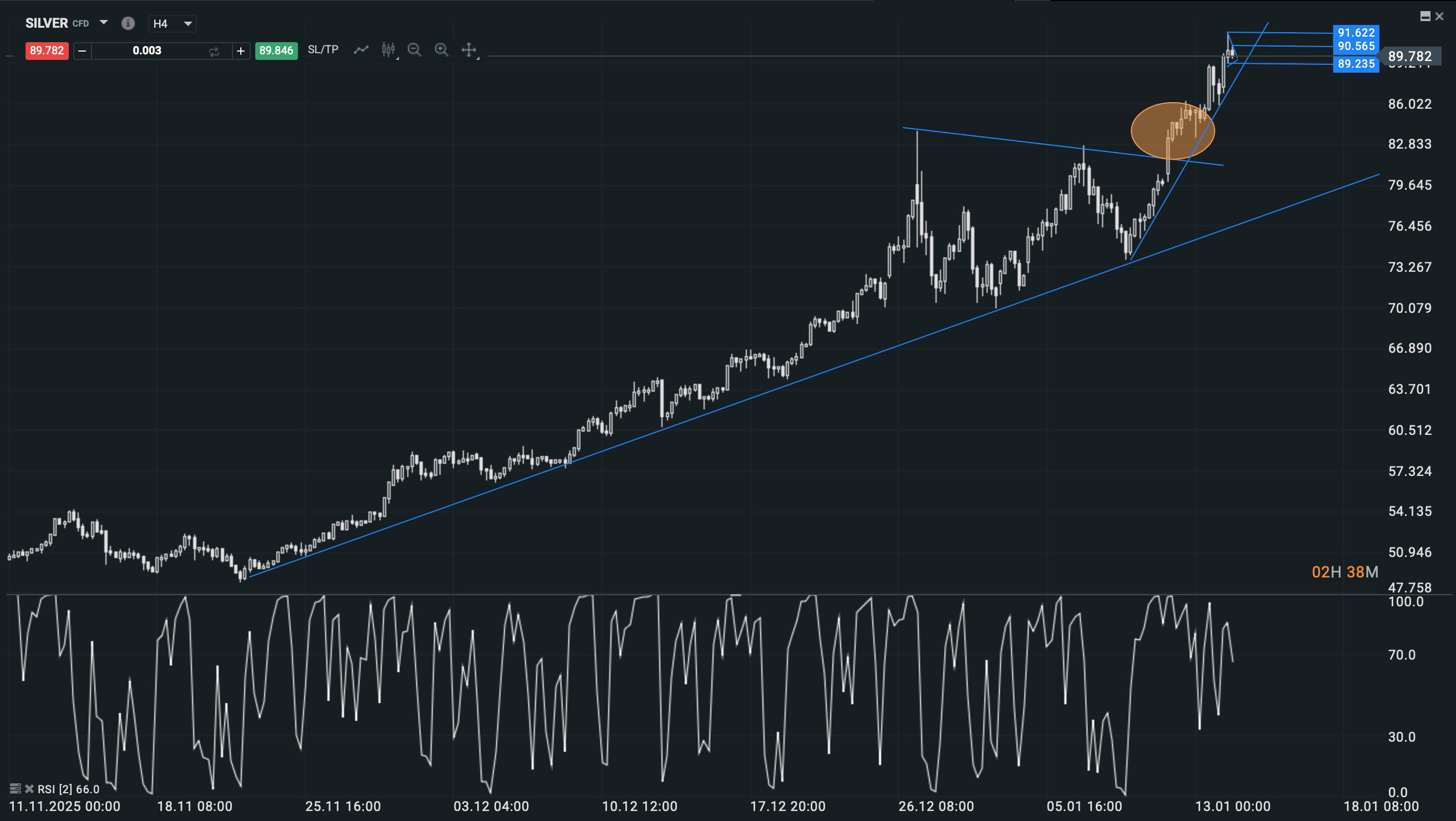Zoom out the chart
Screen dimensions: 1456x821
(x=414, y=50)
